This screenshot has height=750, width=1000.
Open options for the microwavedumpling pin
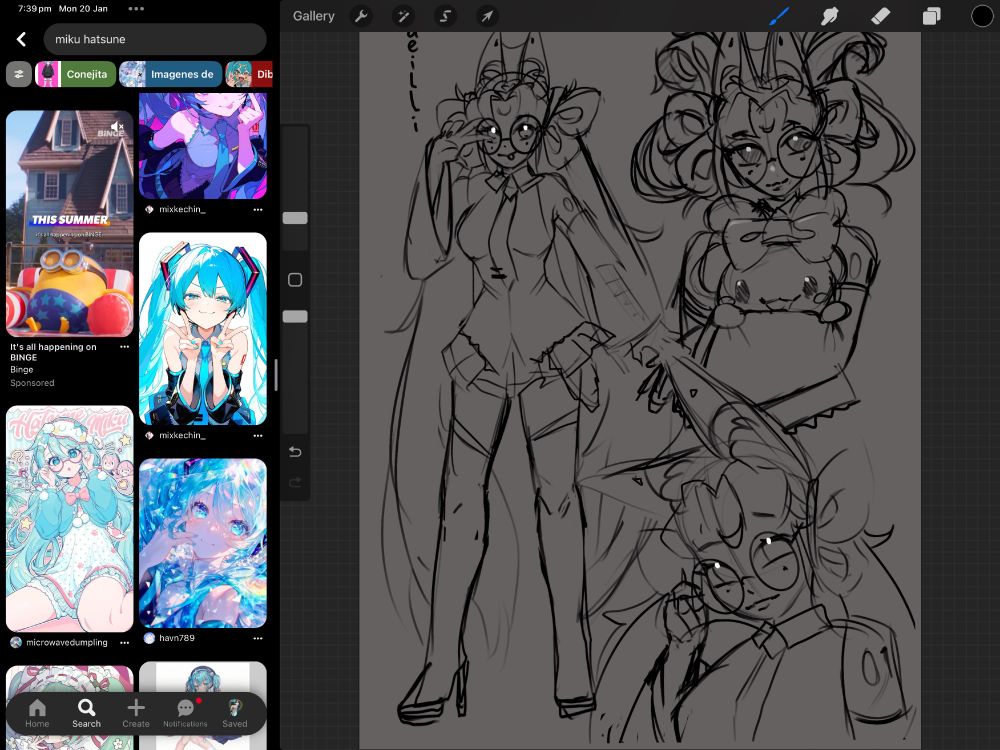pos(124,642)
